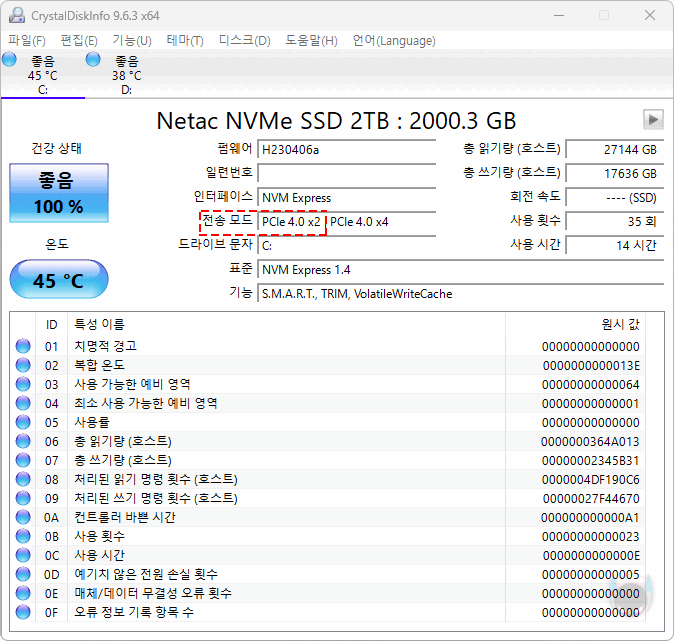
Task: Click the next disk arrow button
Action: [x=653, y=120]
